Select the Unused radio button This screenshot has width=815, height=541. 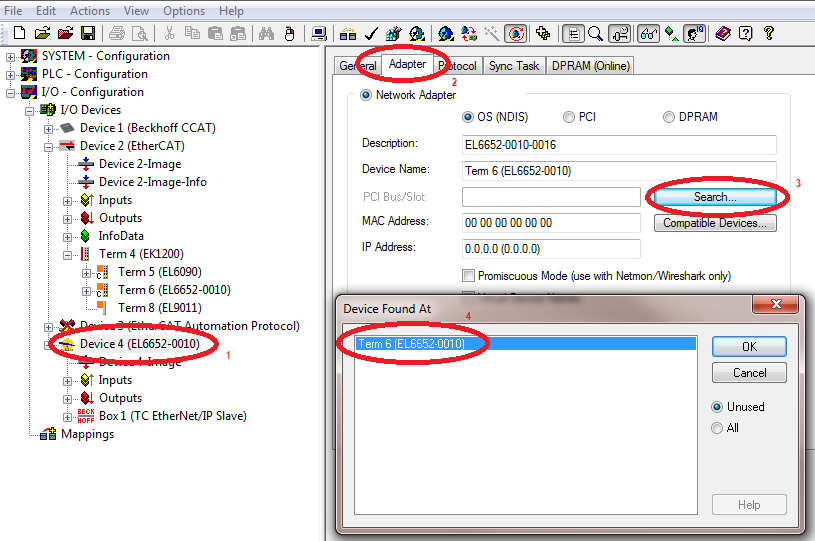point(717,407)
